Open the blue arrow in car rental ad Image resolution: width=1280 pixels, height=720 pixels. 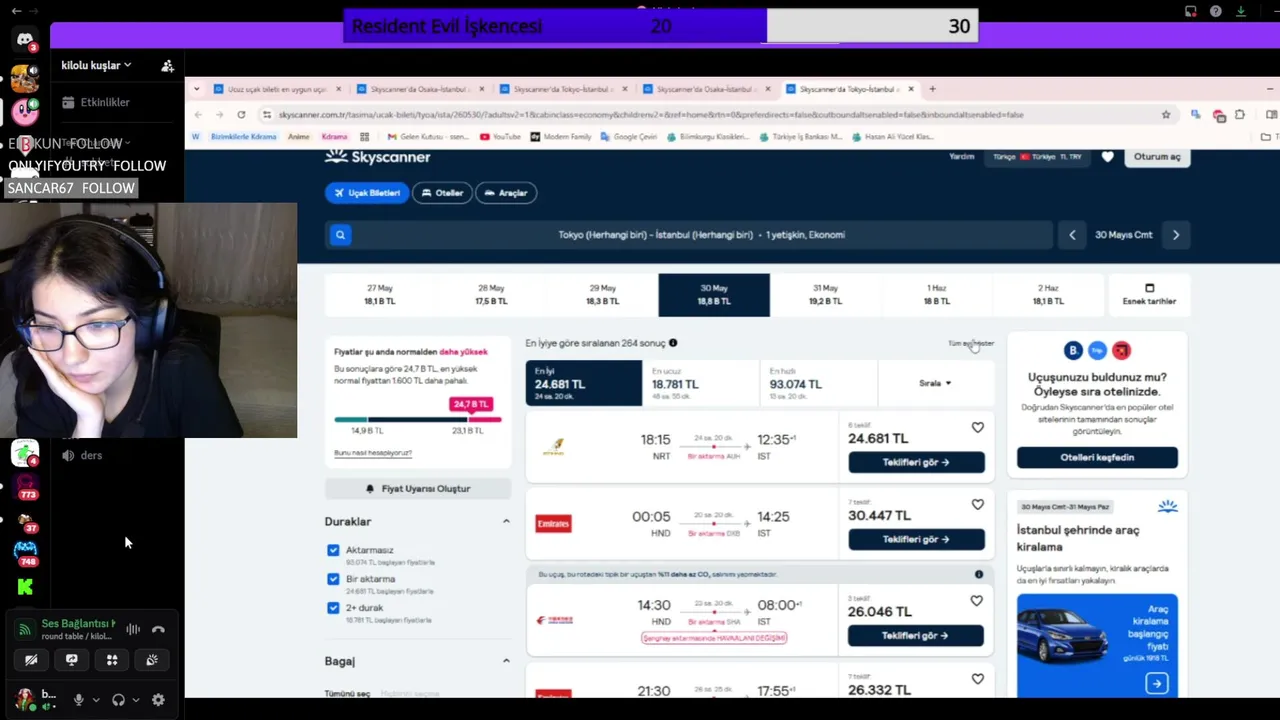pos(1157,684)
